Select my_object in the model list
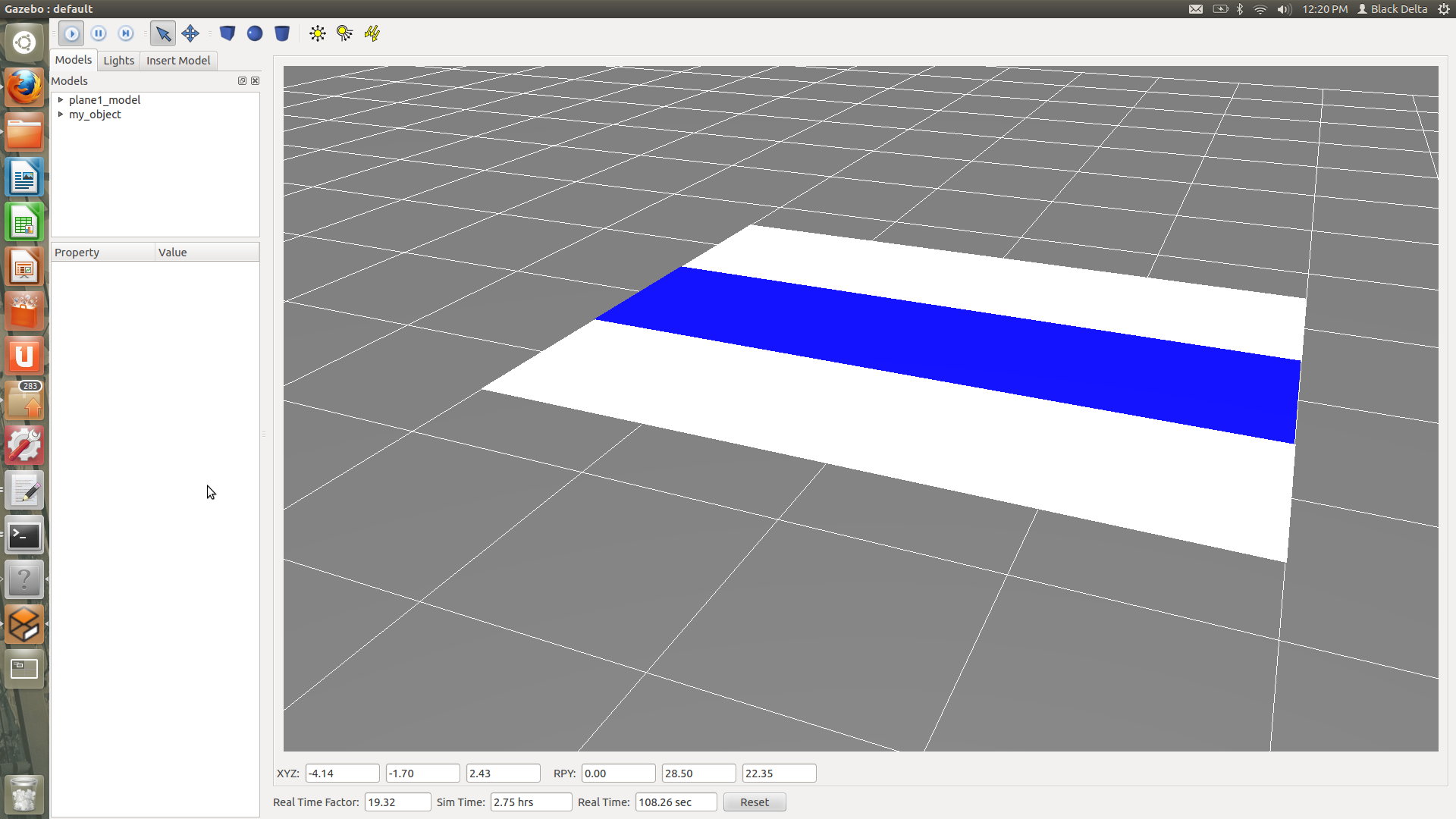This screenshot has width=1456, height=819. click(x=95, y=115)
